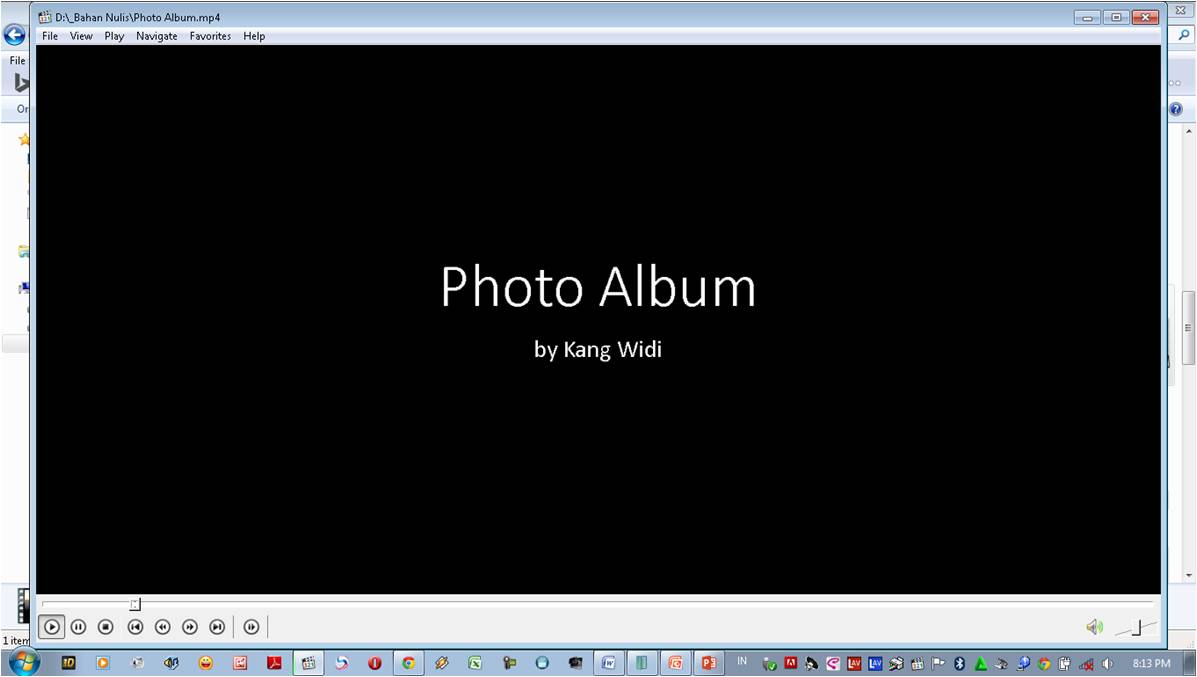This screenshot has height=677, width=1197.
Task: Launch Google Chrome from the taskbar
Action: pyautogui.click(x=408, y=662)
